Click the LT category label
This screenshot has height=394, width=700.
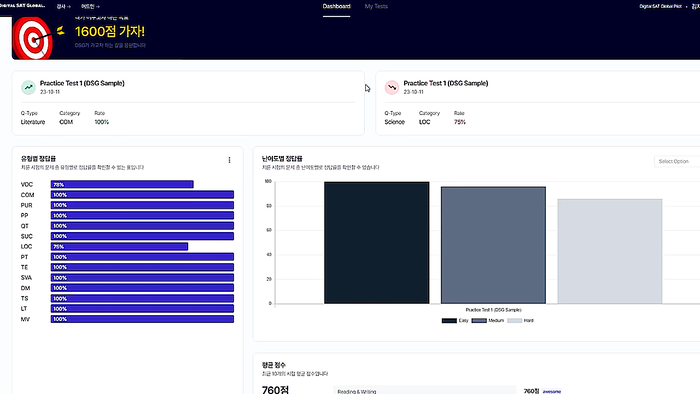point(24,308)
